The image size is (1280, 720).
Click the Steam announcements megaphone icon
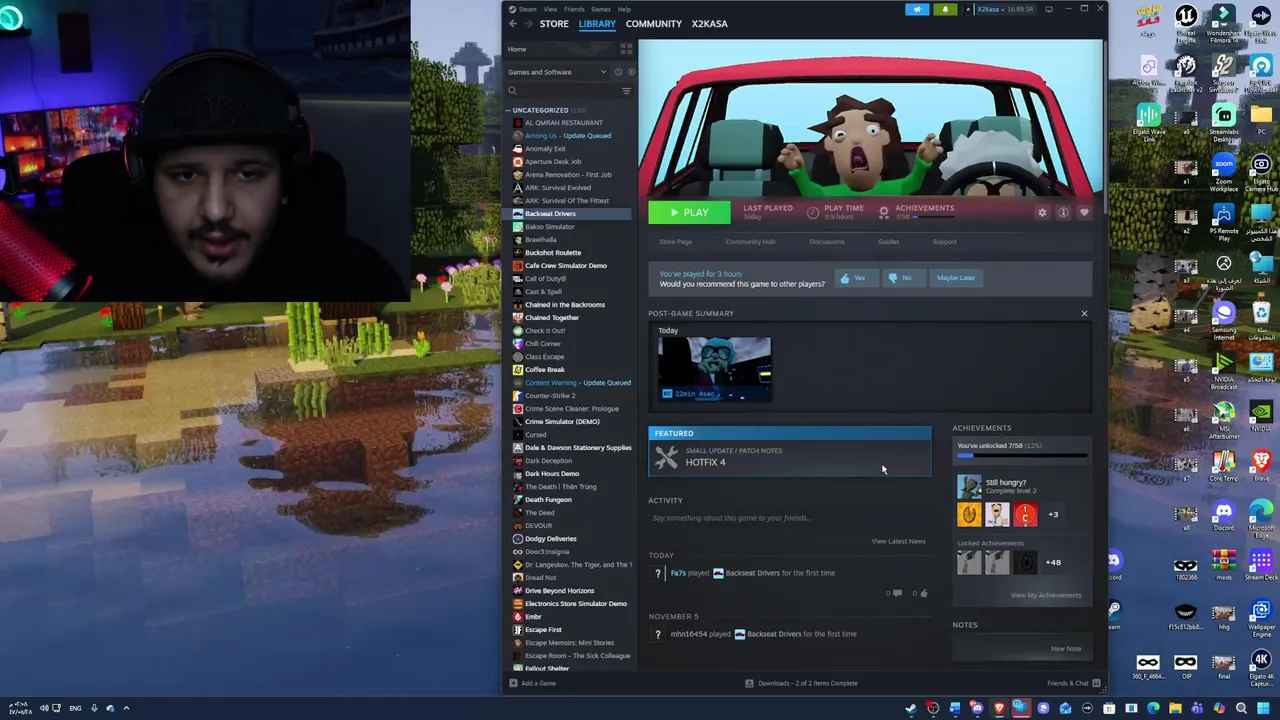point(917,9)
